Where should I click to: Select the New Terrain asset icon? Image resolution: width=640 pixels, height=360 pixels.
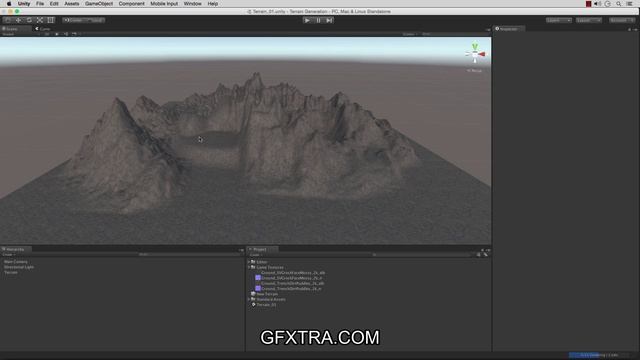pos(253,294)
